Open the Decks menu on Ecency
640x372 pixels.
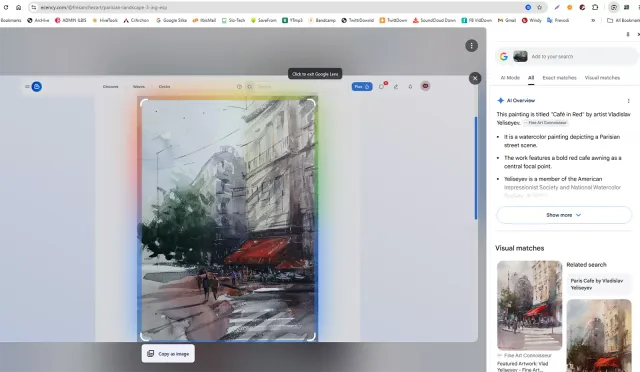[x=164, y=87]
